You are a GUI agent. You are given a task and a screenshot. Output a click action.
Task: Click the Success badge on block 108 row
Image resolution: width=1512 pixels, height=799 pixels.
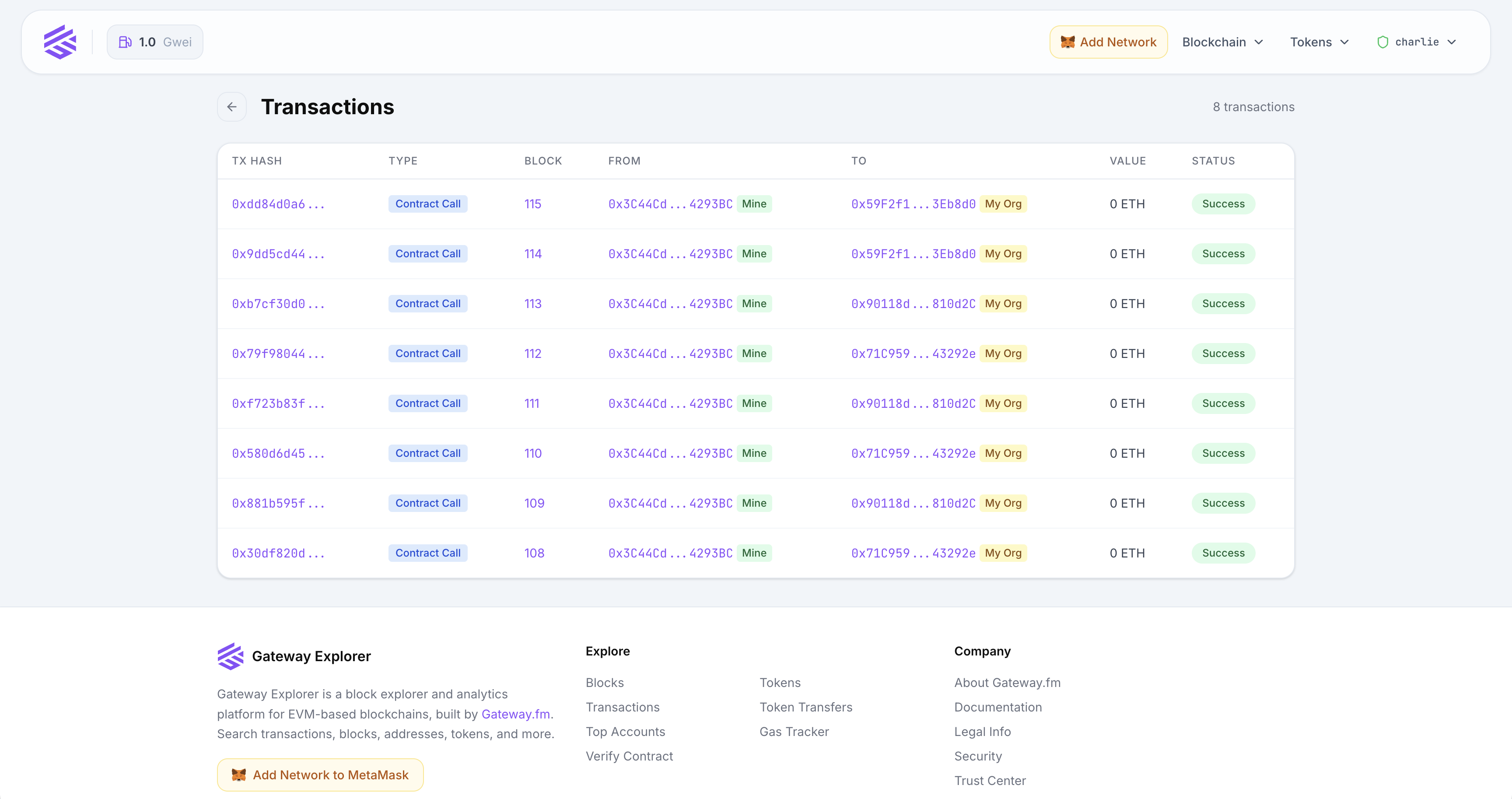point(1223,553)
